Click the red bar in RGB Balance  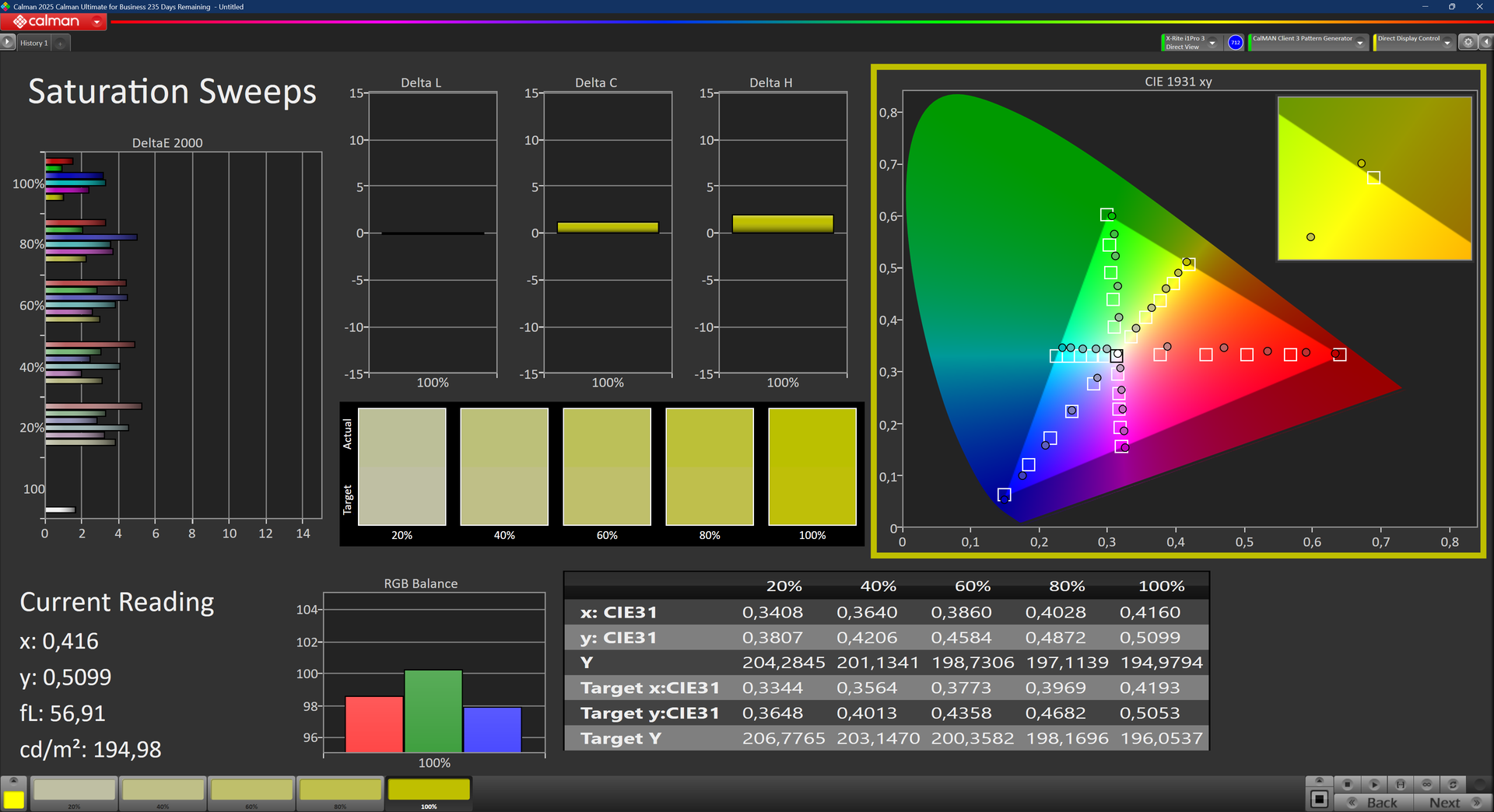(x=374, y=724)
